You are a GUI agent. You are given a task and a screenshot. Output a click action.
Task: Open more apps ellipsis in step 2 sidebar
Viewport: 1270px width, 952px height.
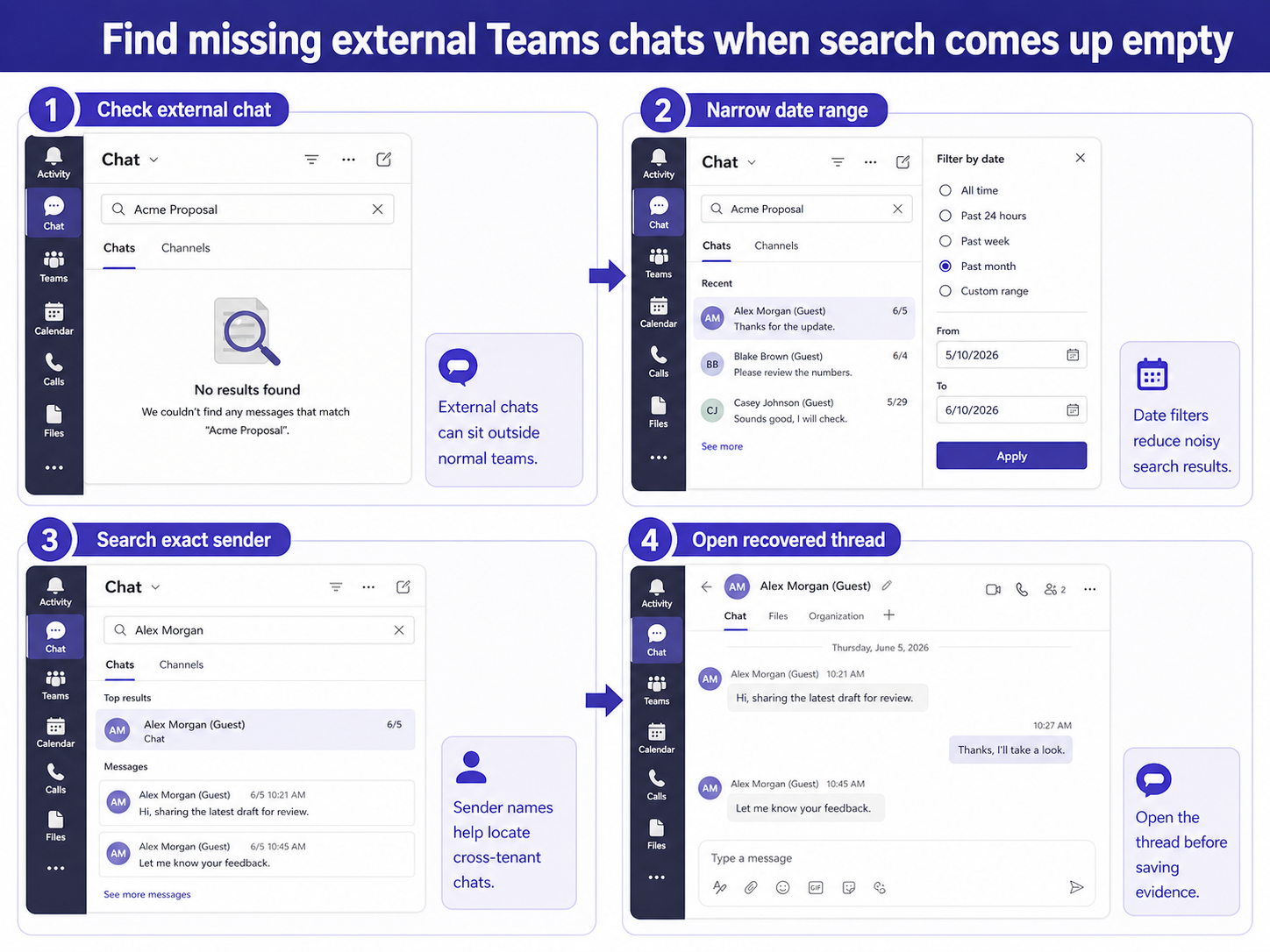tap(658, 458)
